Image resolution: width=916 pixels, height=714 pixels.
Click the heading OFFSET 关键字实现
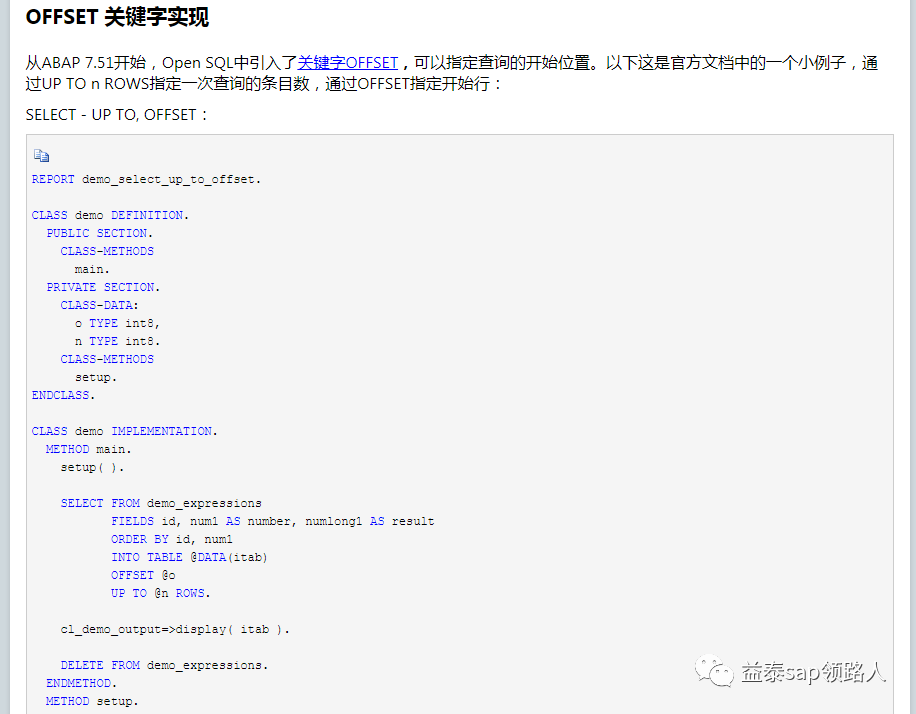pyautogui.click(x=117, y=17)
